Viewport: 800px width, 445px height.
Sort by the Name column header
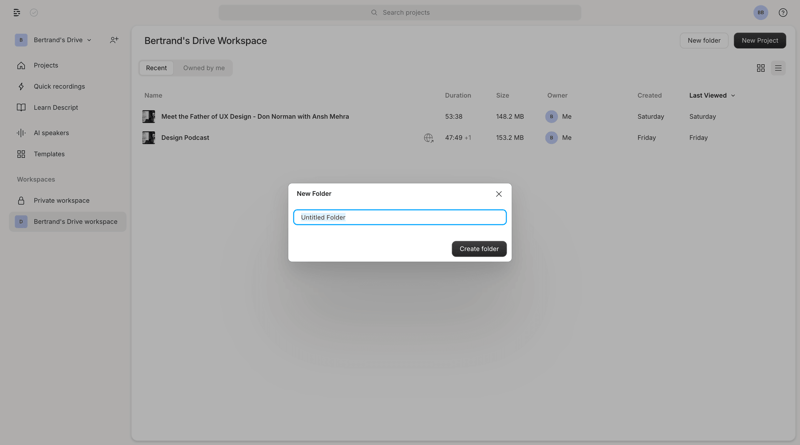coord(153,95)
